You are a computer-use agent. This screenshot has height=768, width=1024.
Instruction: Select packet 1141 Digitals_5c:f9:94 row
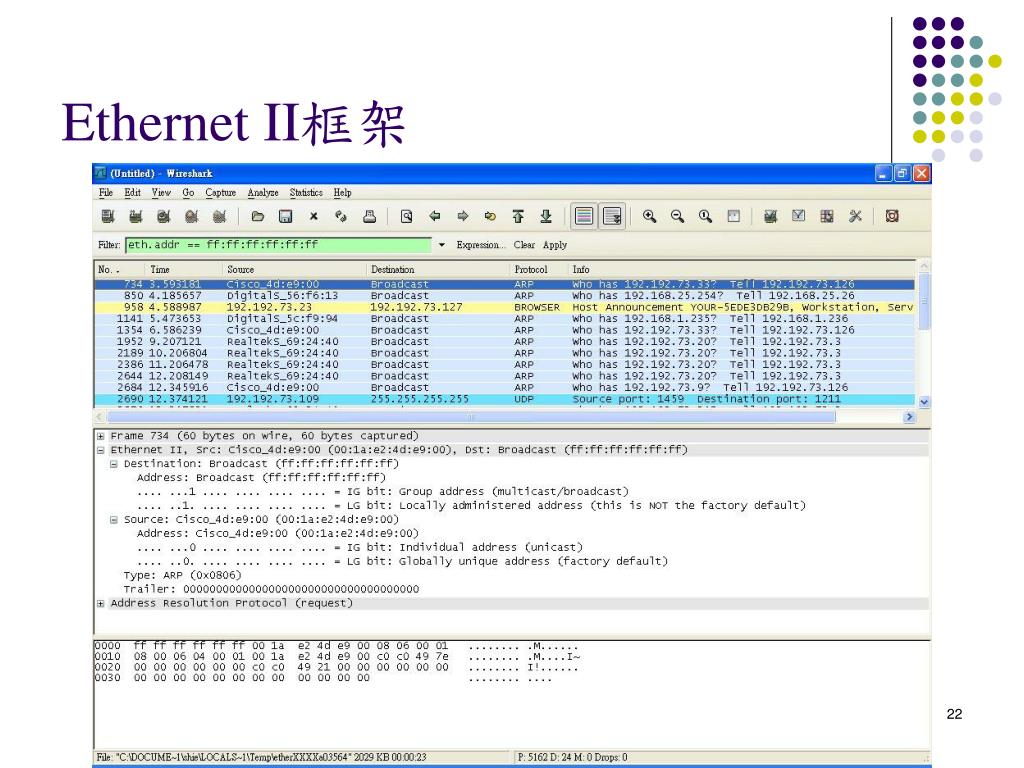pyautogui.click(x=505, y=319)
